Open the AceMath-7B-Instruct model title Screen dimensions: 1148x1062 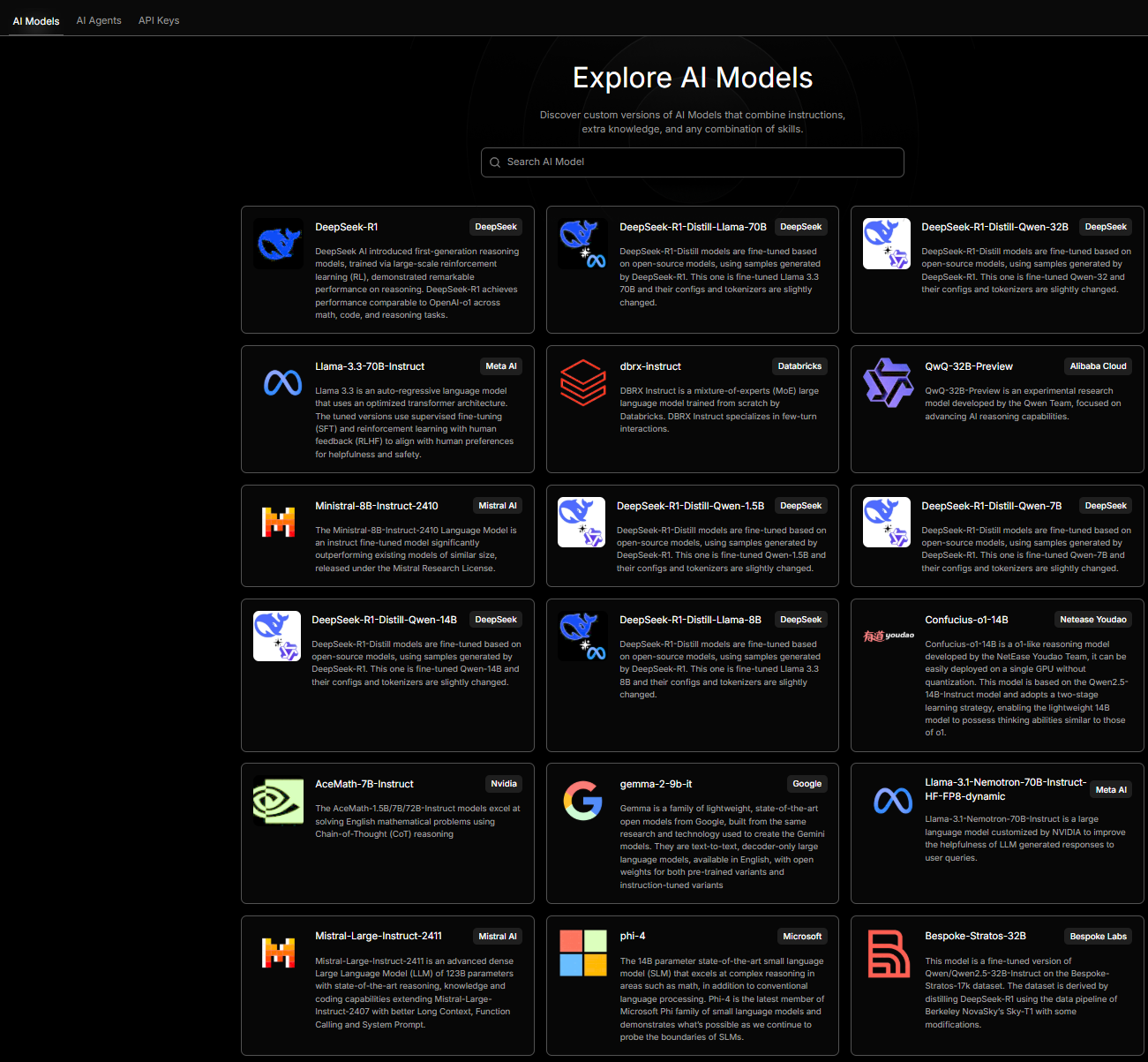[x=364, y=784]
